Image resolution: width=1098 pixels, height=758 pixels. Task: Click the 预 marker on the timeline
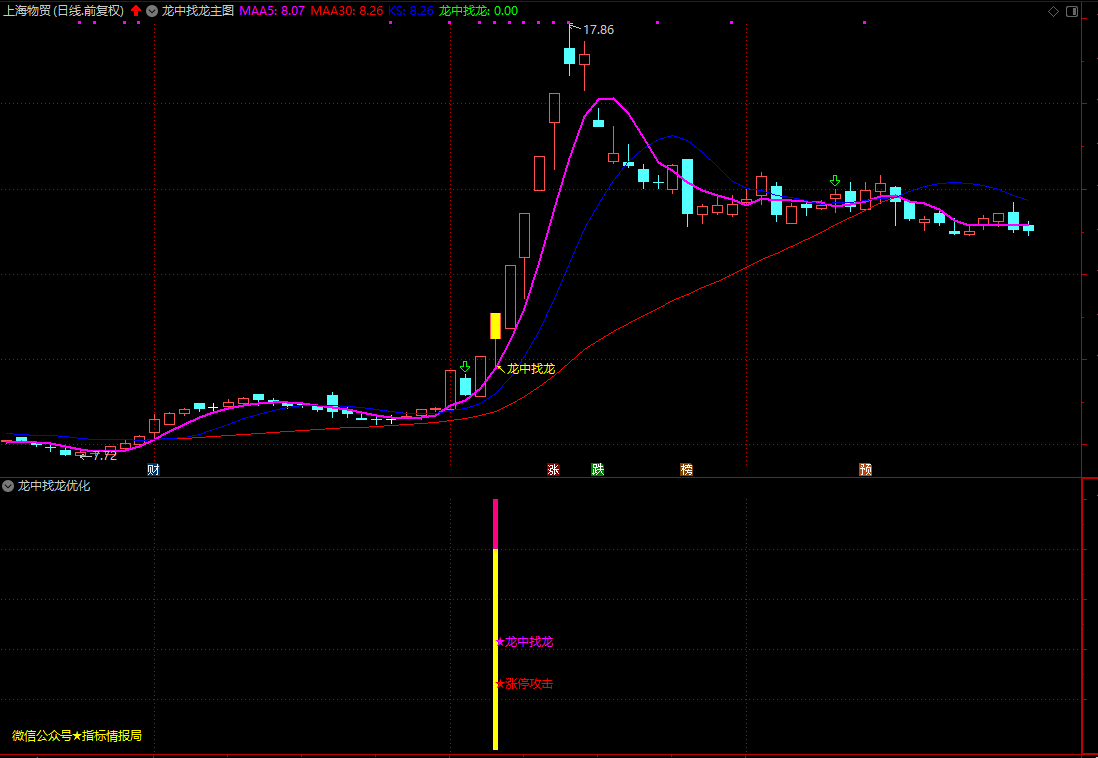[x=866, y=469]
